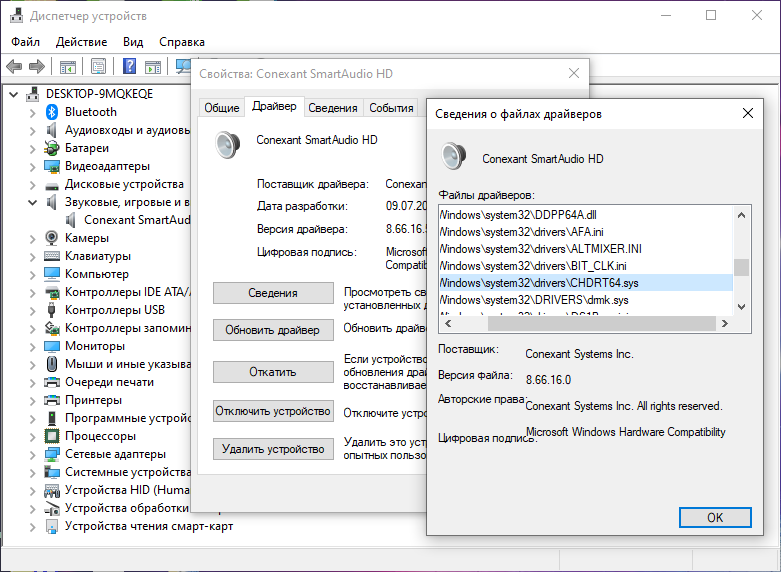Expand the Клавиатуры category
Screen dimensions: 781x572
coord(32,257)
